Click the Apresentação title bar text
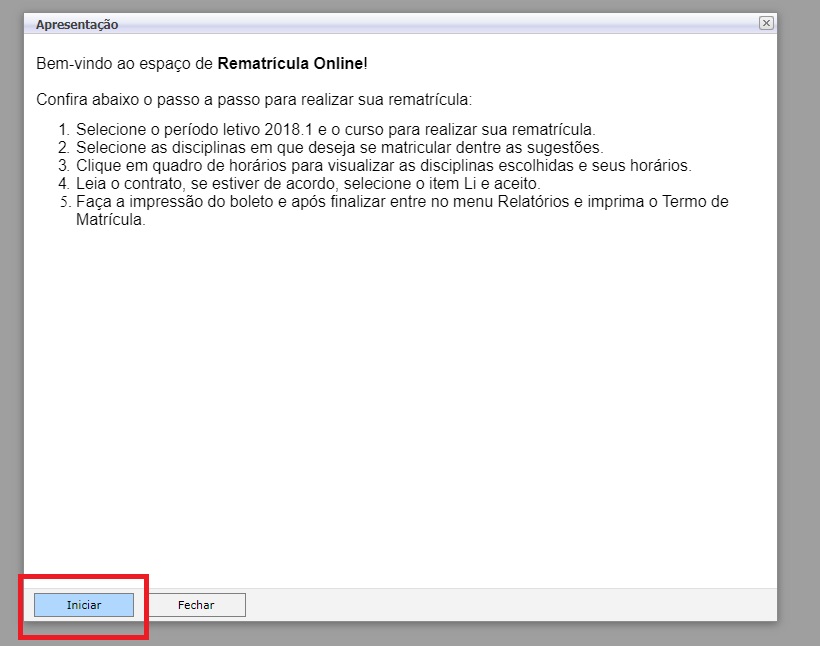This screenshot has width=820, height=646. (x=77, y=25)
